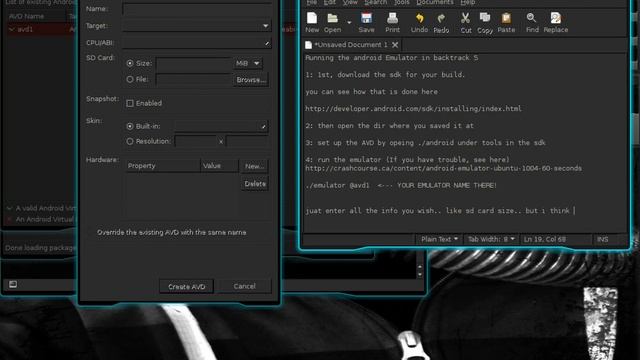Viewport: 640px width, 360px height.
Task: Expand the recent files arrow next to Open
Action: point(349,22)
